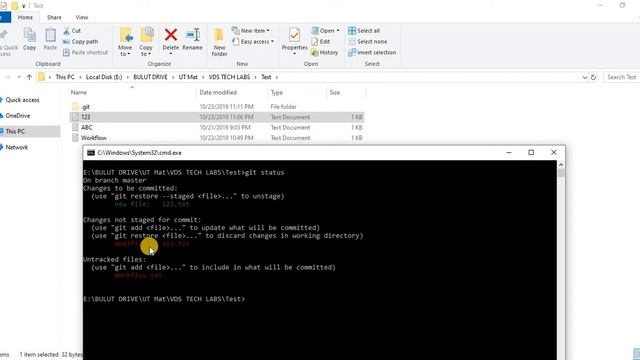This screenshot has width=640, height=360.
Task: Open the Open dropdown in the ribbon
Action: pyautogui.click(x=325, y=31)
